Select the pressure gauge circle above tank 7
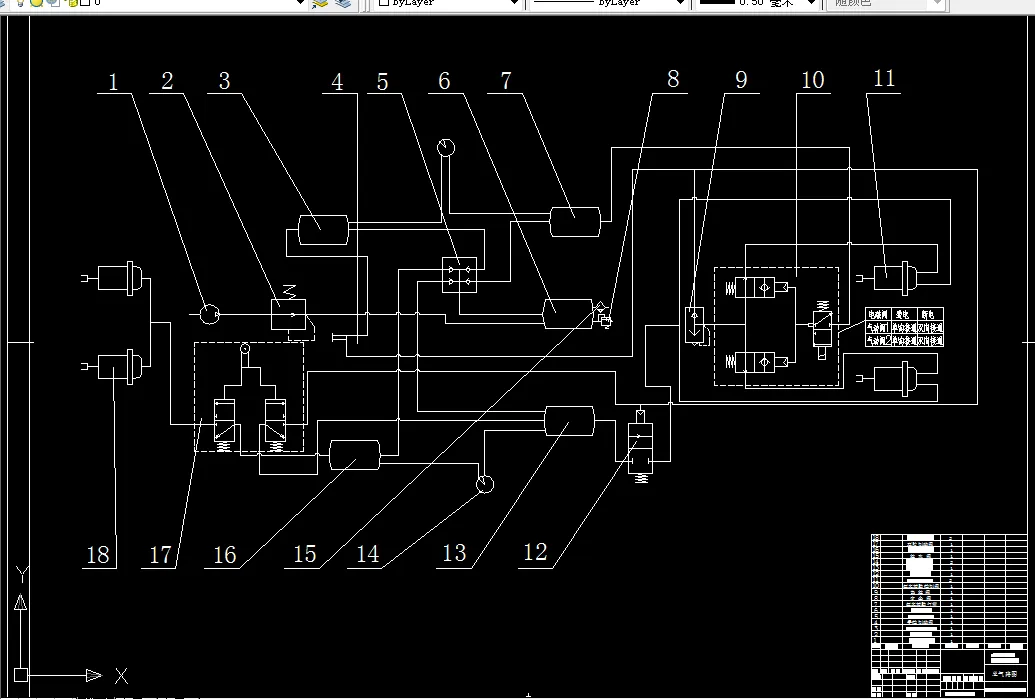This screenshot has width=1035, height=699. tap(446, 147)
